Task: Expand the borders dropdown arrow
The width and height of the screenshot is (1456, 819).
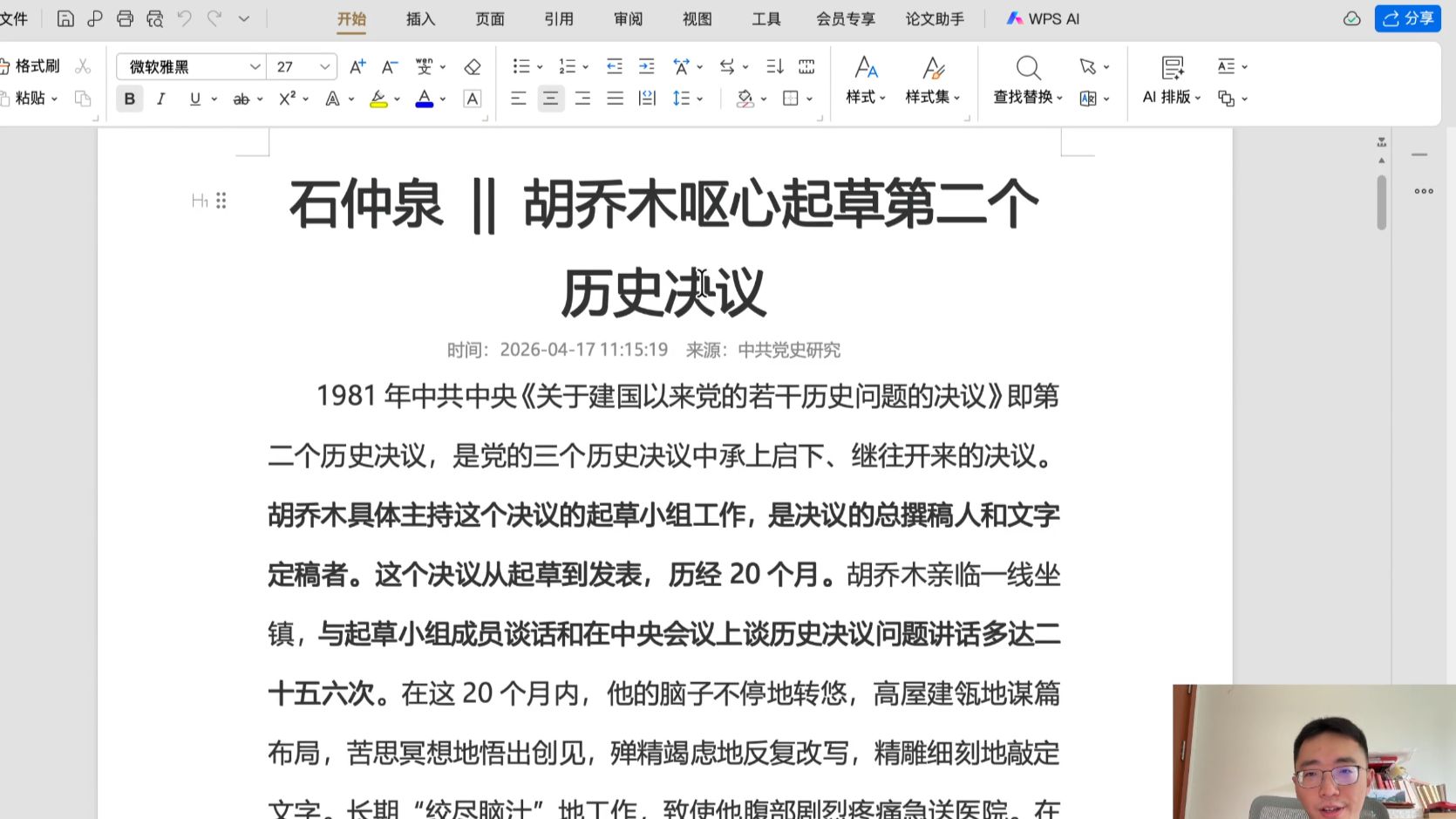Action: [810, 99]
